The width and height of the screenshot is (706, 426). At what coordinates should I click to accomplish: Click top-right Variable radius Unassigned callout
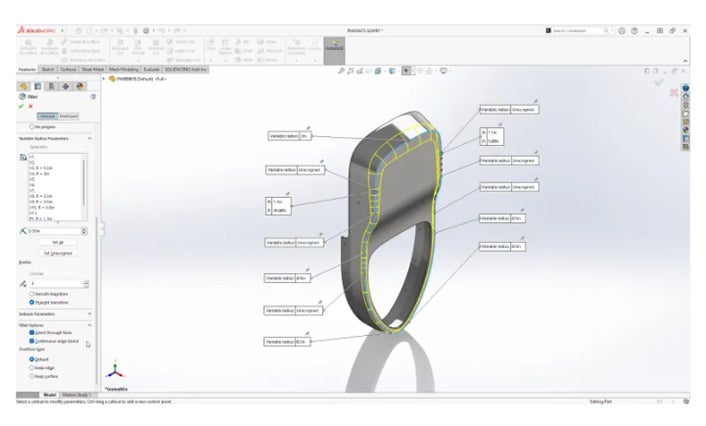(x=509, y=109)
